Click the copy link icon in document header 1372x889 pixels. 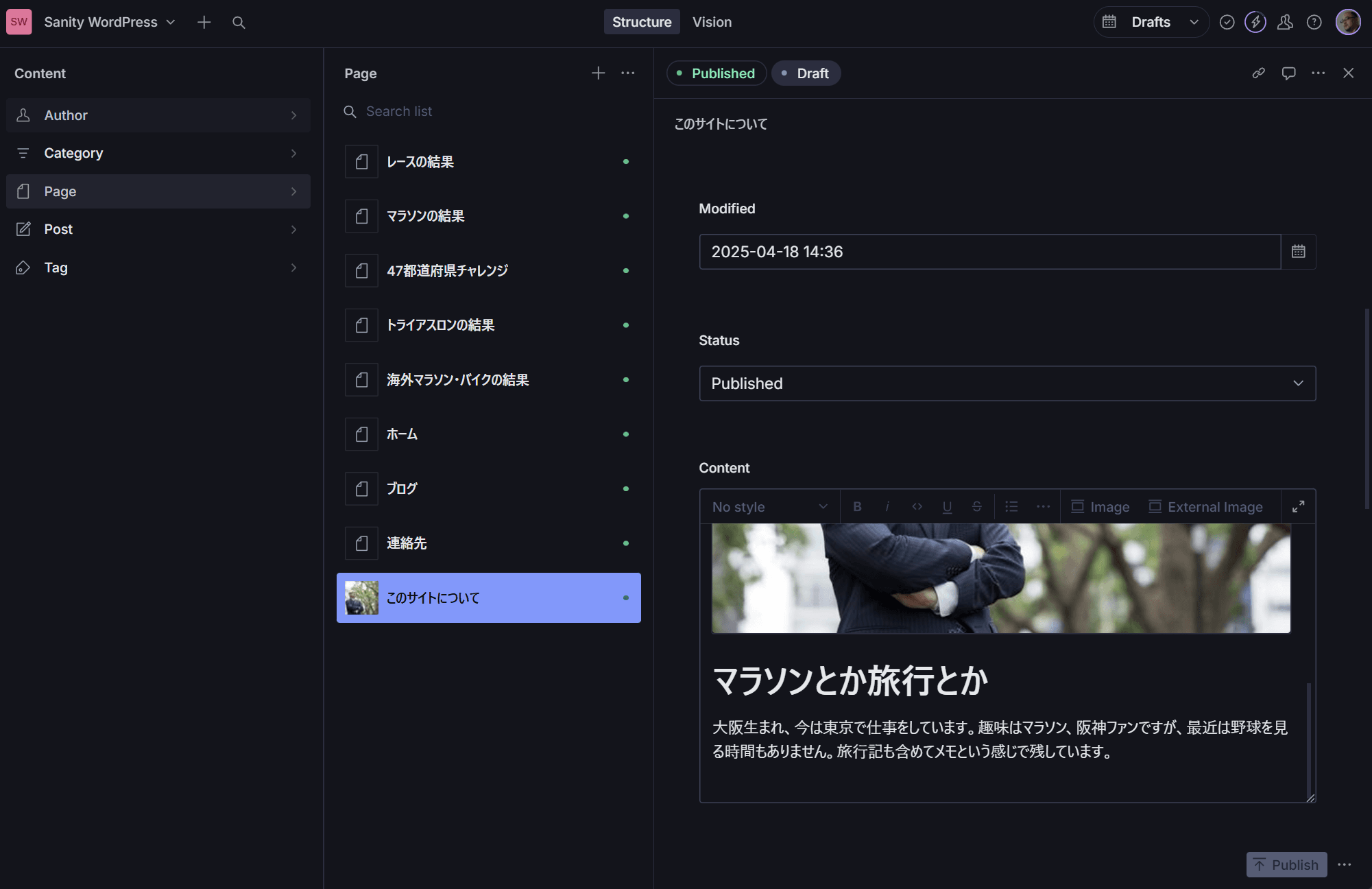pyautogui.click(x=1258, y=73)
